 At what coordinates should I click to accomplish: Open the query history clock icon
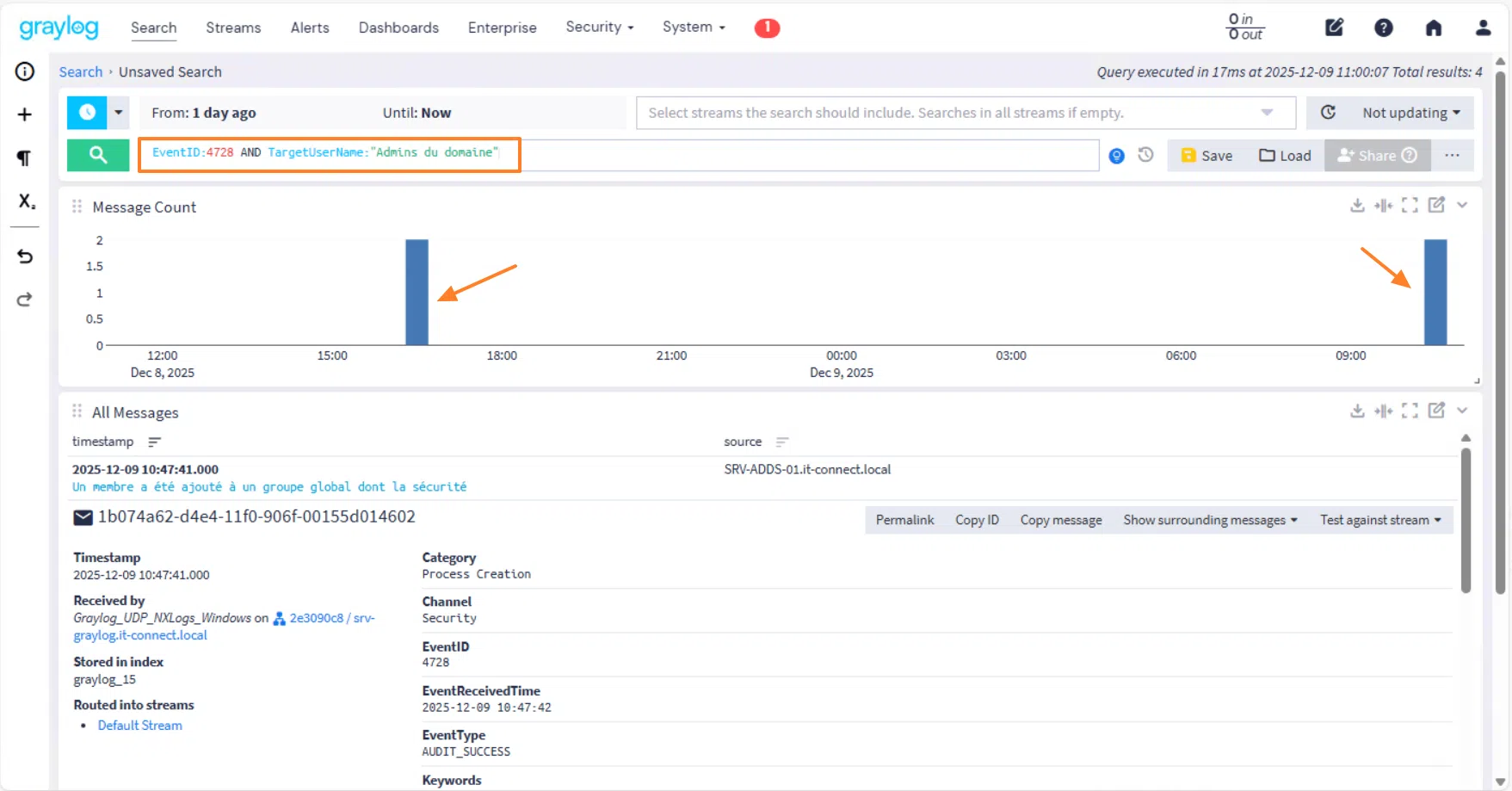(1145, 155)
